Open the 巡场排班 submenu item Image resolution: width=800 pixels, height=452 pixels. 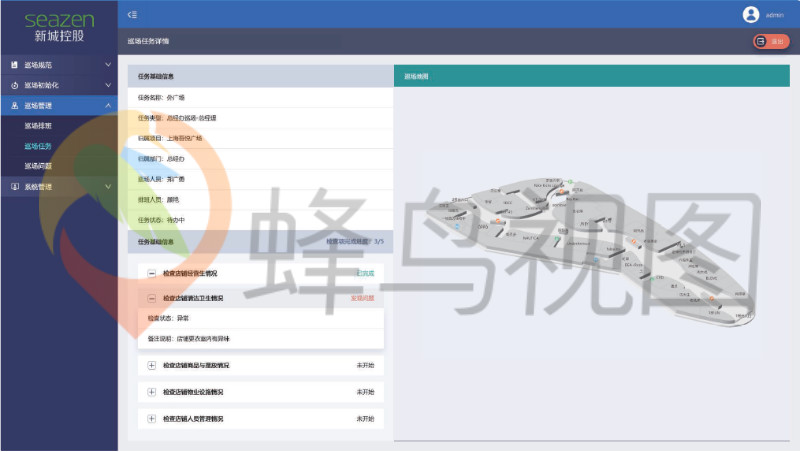pyautogui.click(x=38, y=125)
